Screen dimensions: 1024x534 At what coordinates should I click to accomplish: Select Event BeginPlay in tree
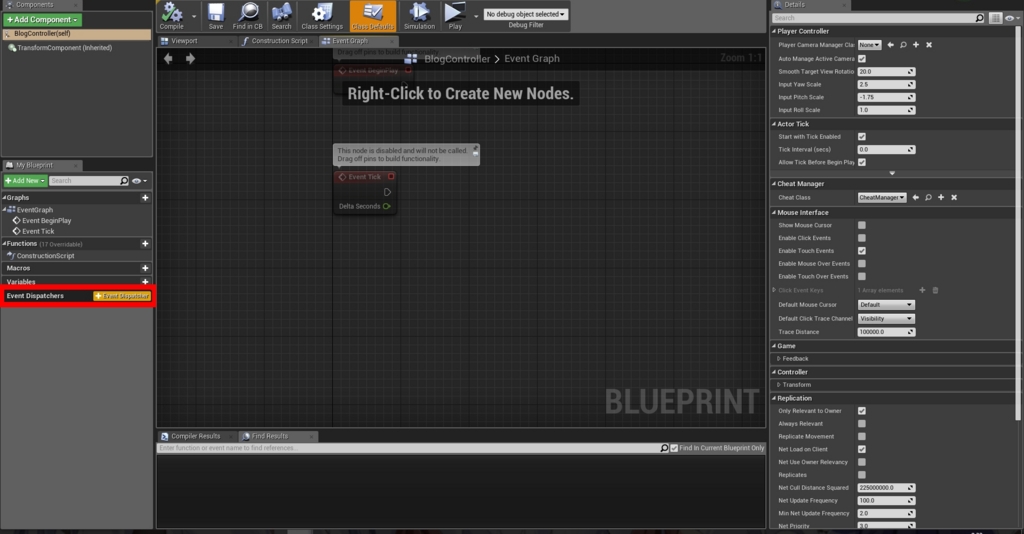pos(46,221)
